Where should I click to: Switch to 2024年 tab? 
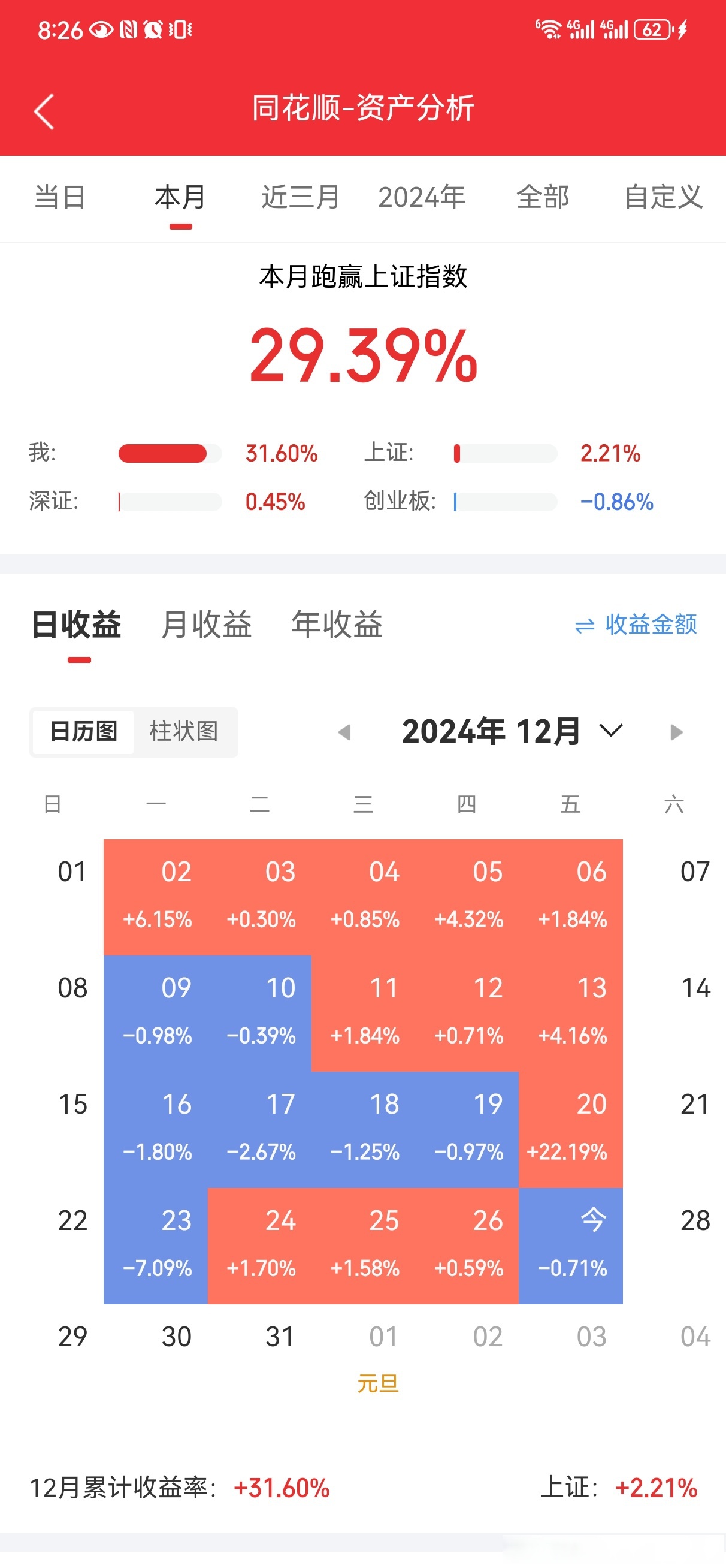(x=422, y=197)
